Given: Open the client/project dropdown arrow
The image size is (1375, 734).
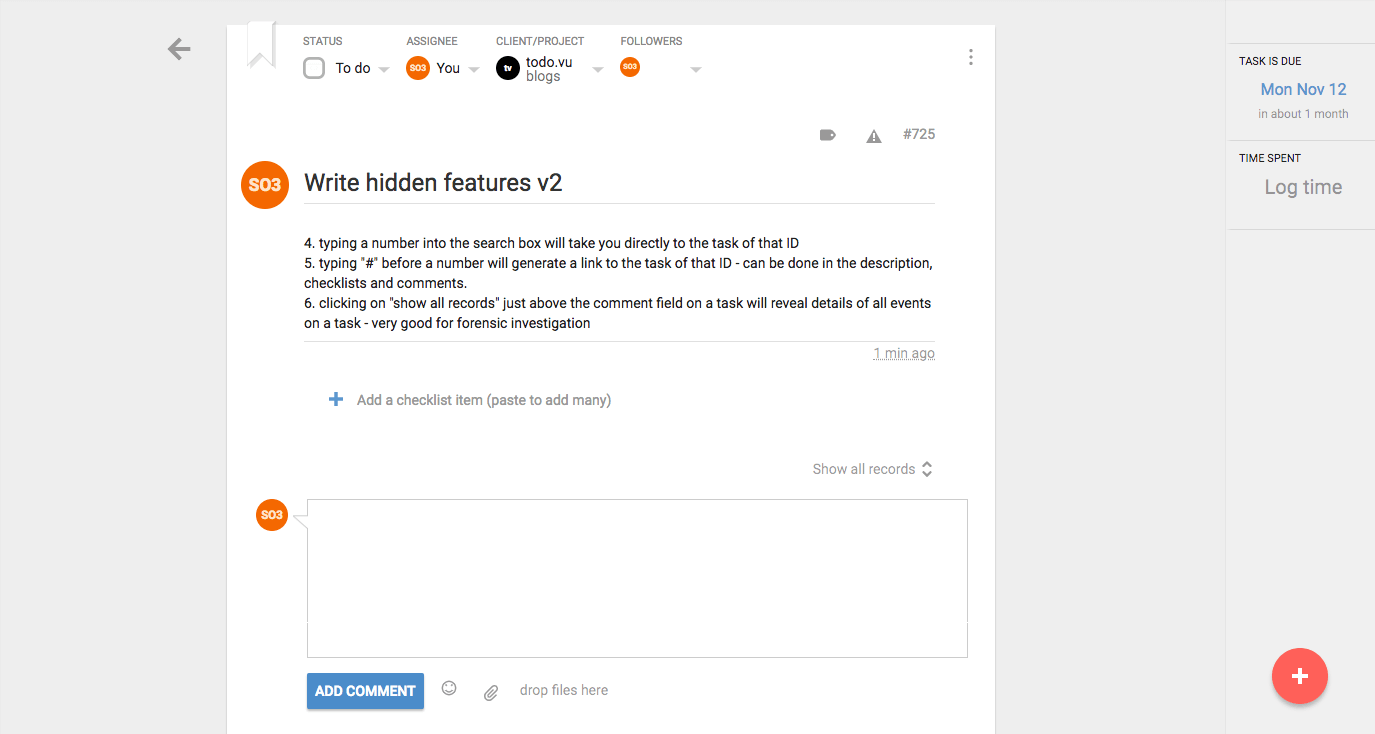Looking at the screenshot, I should (598, 70).
